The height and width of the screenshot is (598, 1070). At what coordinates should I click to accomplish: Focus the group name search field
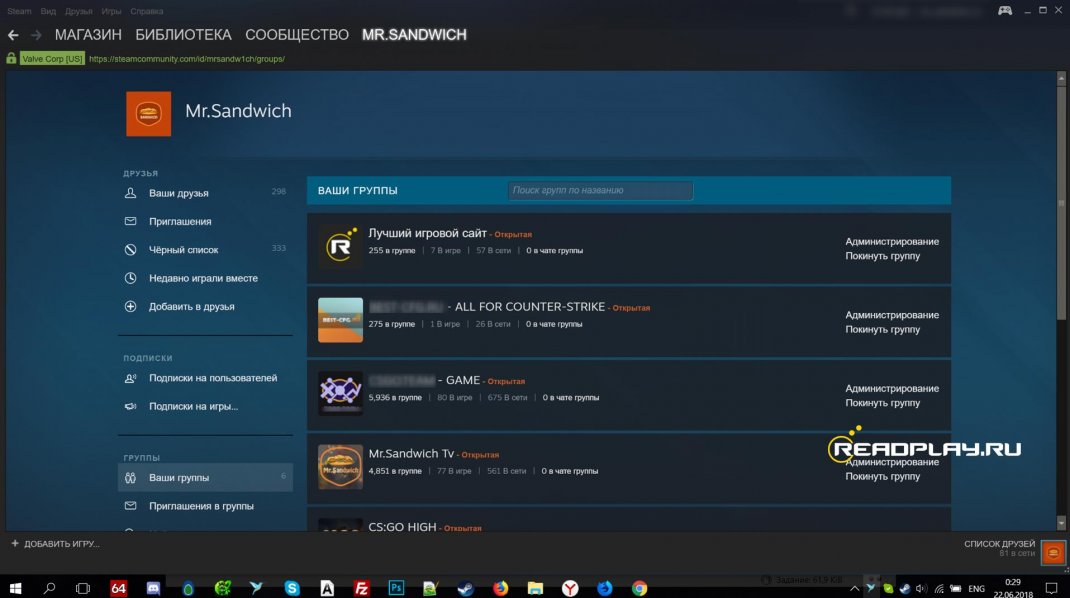[601, 190]
